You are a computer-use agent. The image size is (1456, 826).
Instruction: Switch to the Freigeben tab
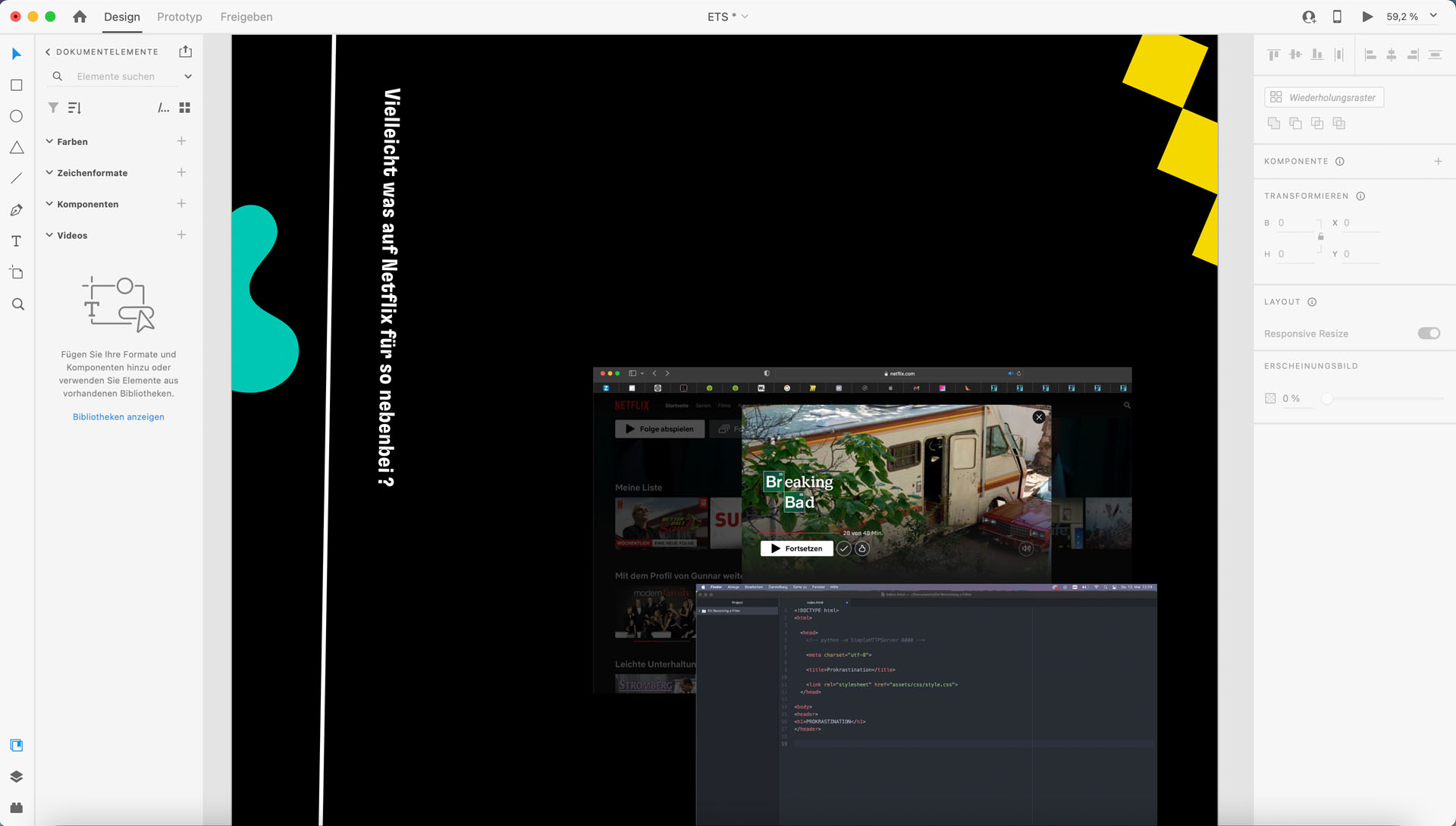(246, 17)
